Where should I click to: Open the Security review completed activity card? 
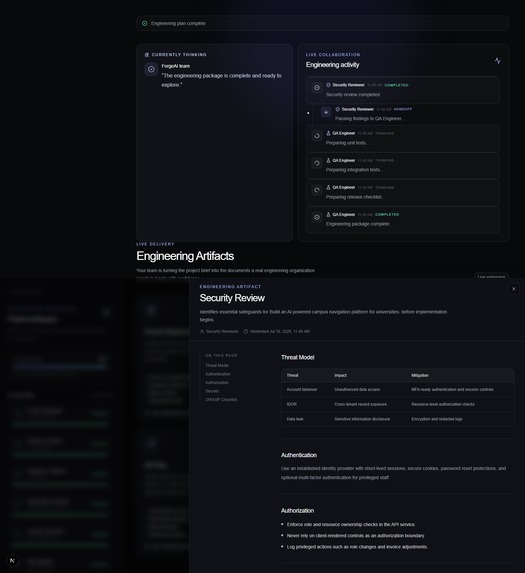pyautogui.click(x=403, y=90)
